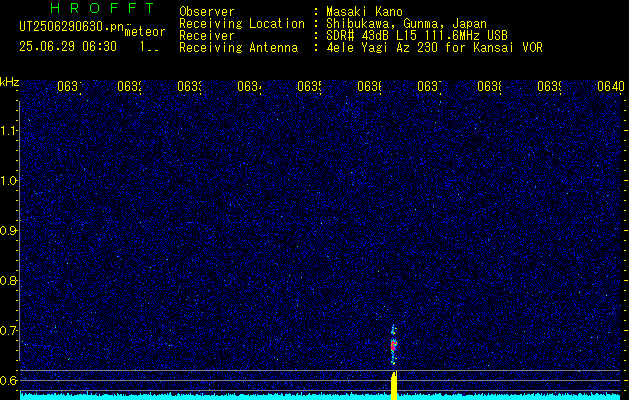The image size is (629, 400).
Task: Select the file name UT2506290630.pn
Action: click(72, 27)
